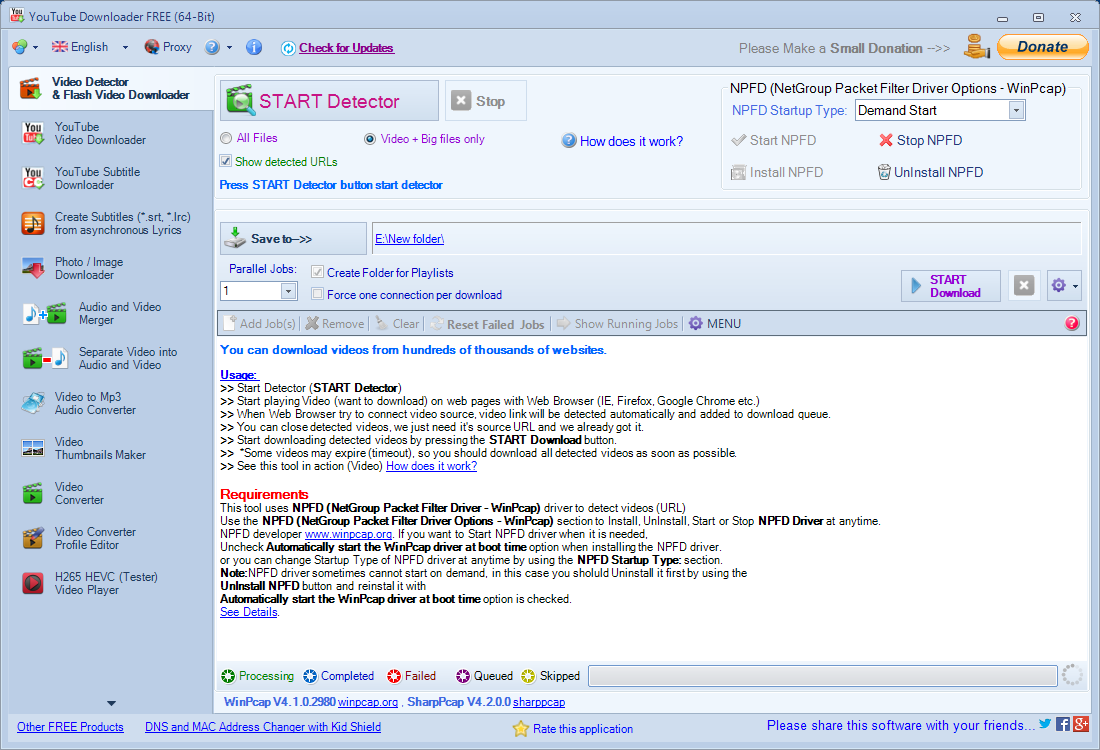The width and height of the screenshot is (1100, 750).
Task: Open the top How does it work? help link
Action: click(x=631, y=141)
